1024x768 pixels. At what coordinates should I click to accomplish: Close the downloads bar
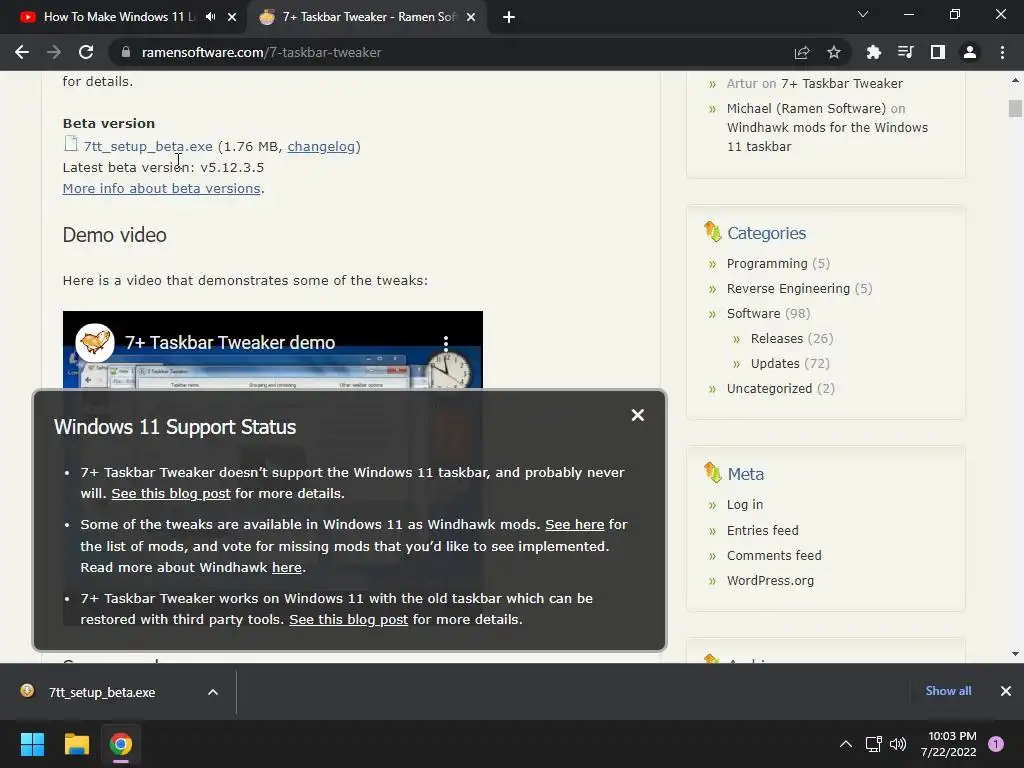(1006, 691)
